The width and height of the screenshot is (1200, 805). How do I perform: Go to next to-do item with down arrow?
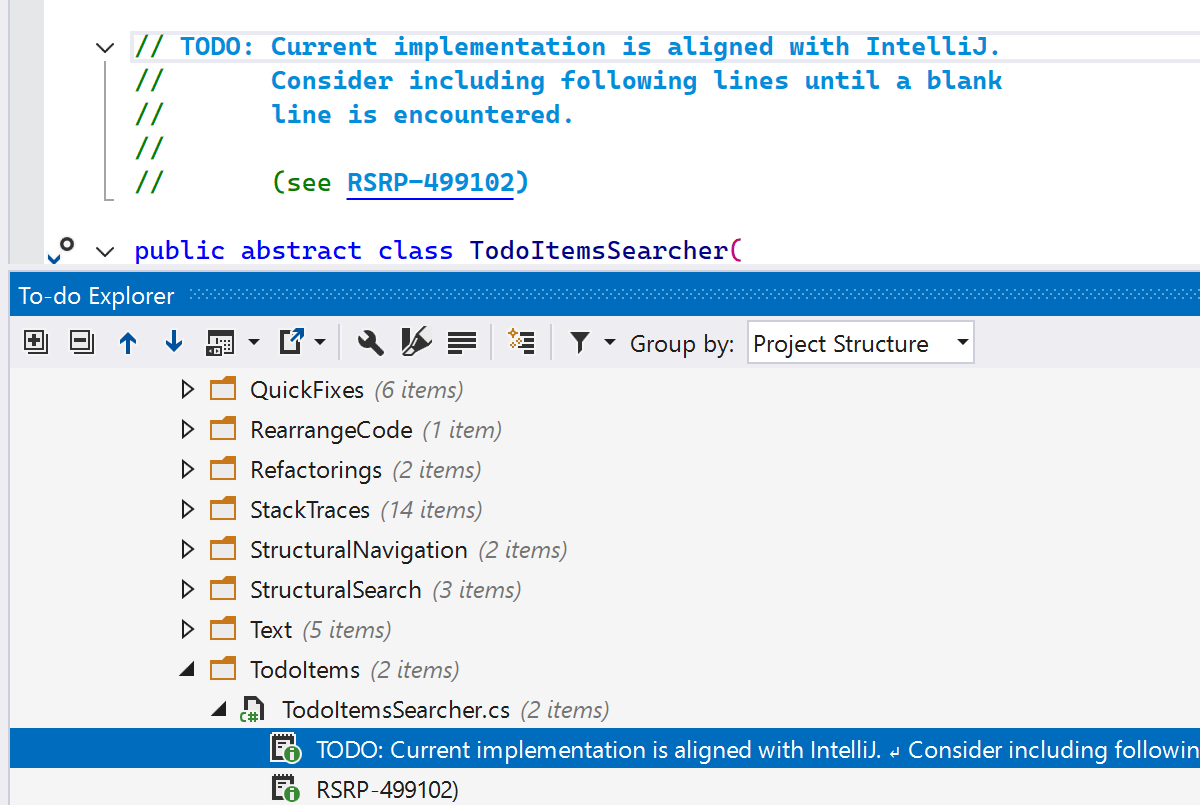click(x=173, y=343)
